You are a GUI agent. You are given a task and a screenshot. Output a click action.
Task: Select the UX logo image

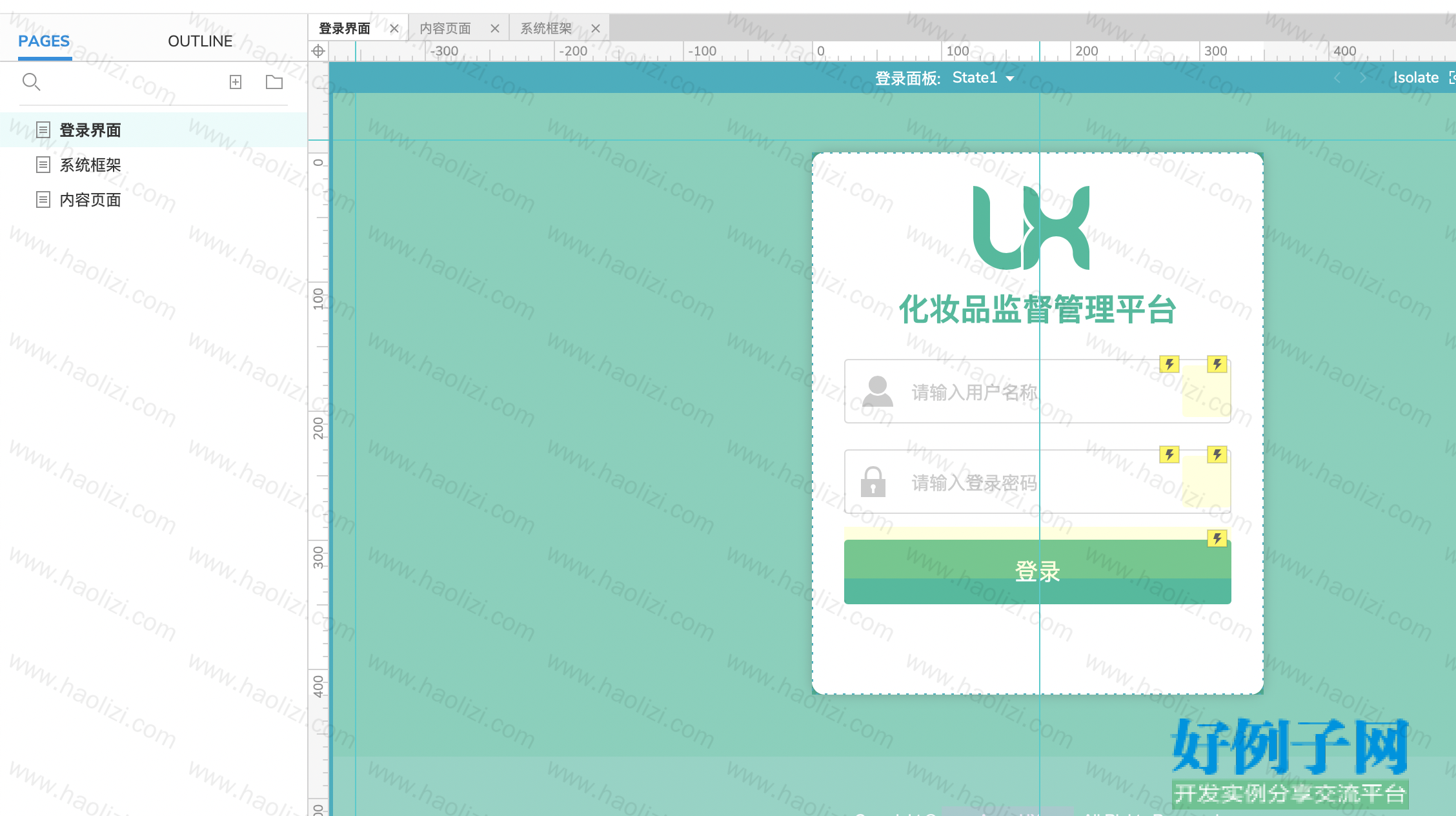tap(1031, 228)
